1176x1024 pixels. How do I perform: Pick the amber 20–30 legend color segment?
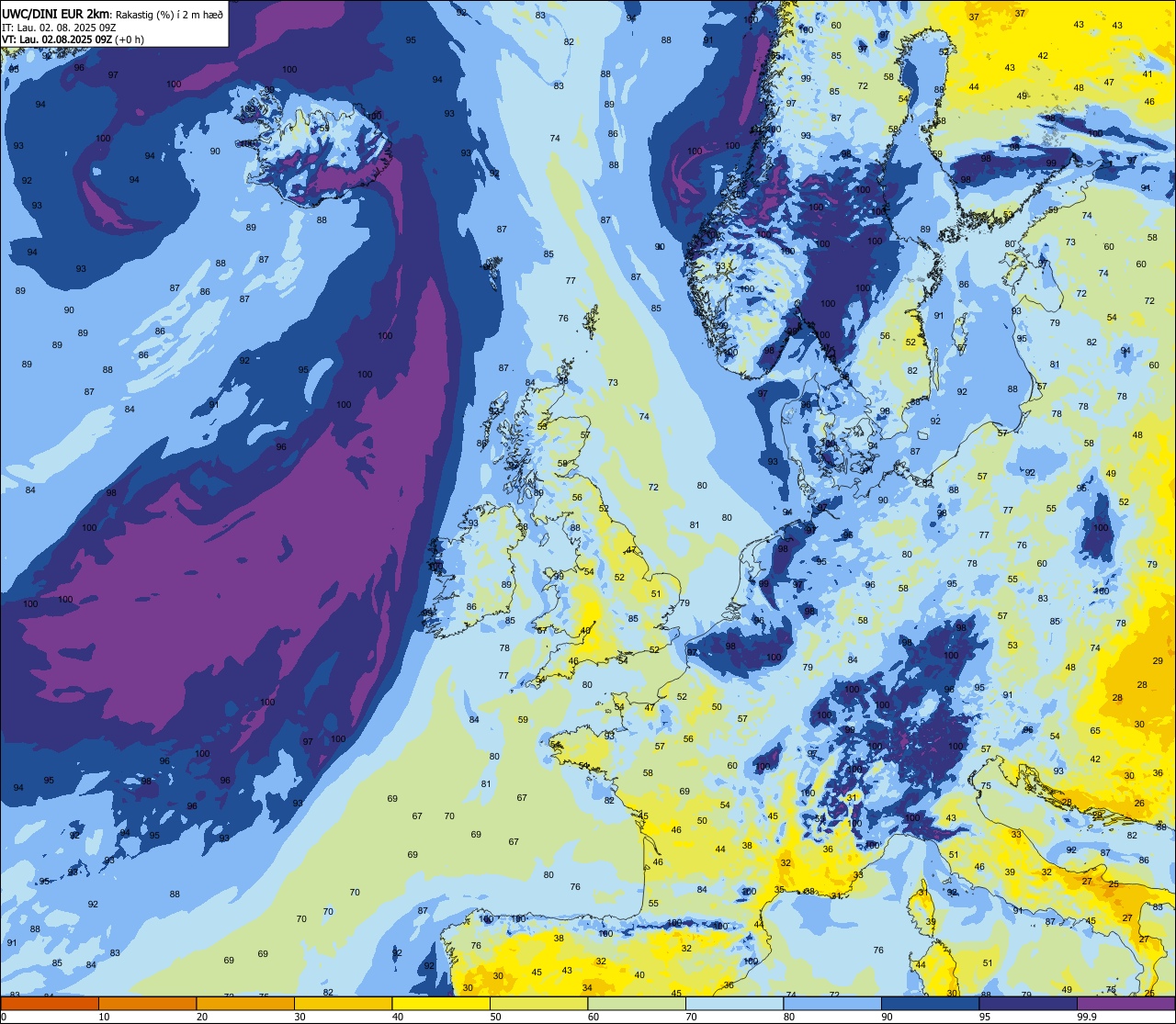coord(245,1003)
